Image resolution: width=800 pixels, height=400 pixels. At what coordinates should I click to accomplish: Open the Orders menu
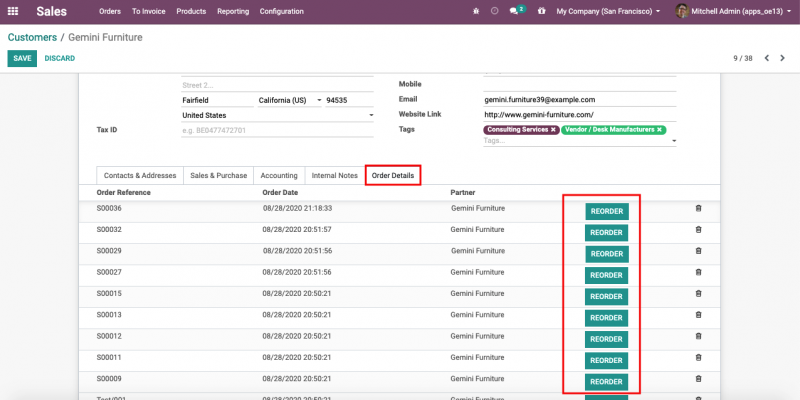(x=110, y=11)
